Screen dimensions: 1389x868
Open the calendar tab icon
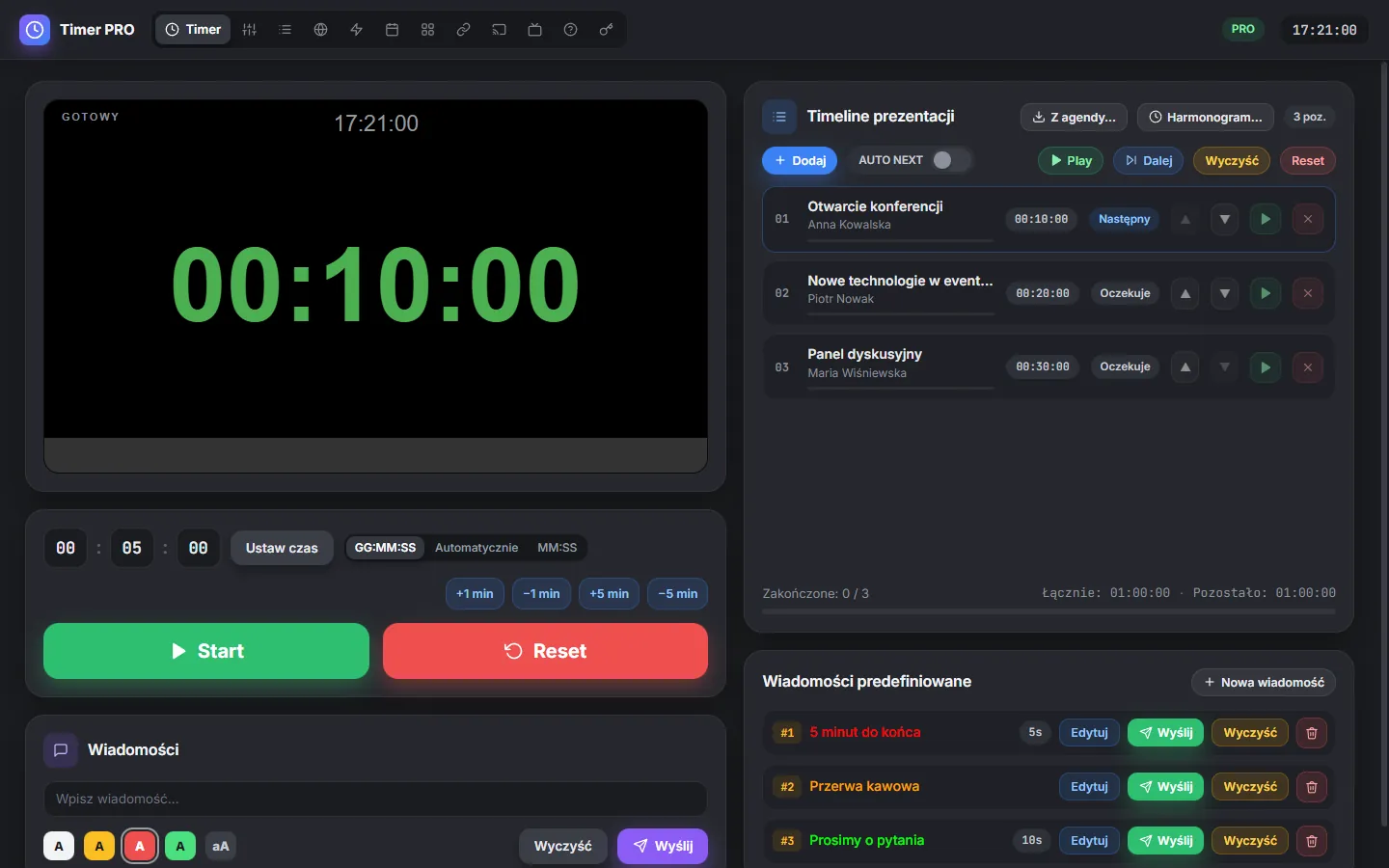(393, 30)
